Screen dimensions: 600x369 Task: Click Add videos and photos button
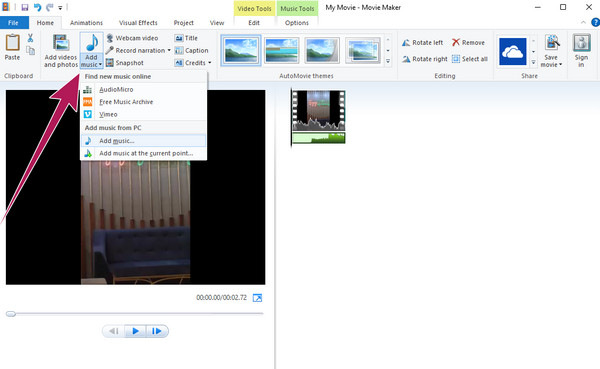pyautogui.click(x=61, y=51)
